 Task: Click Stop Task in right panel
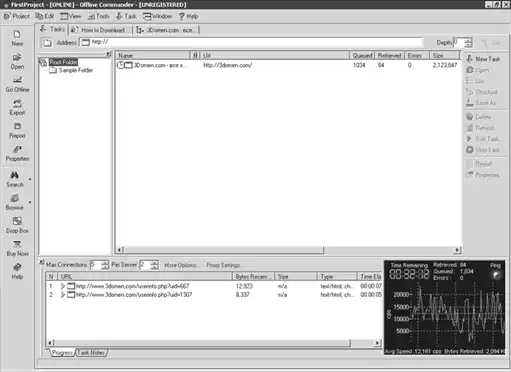(x=483, y=150)
